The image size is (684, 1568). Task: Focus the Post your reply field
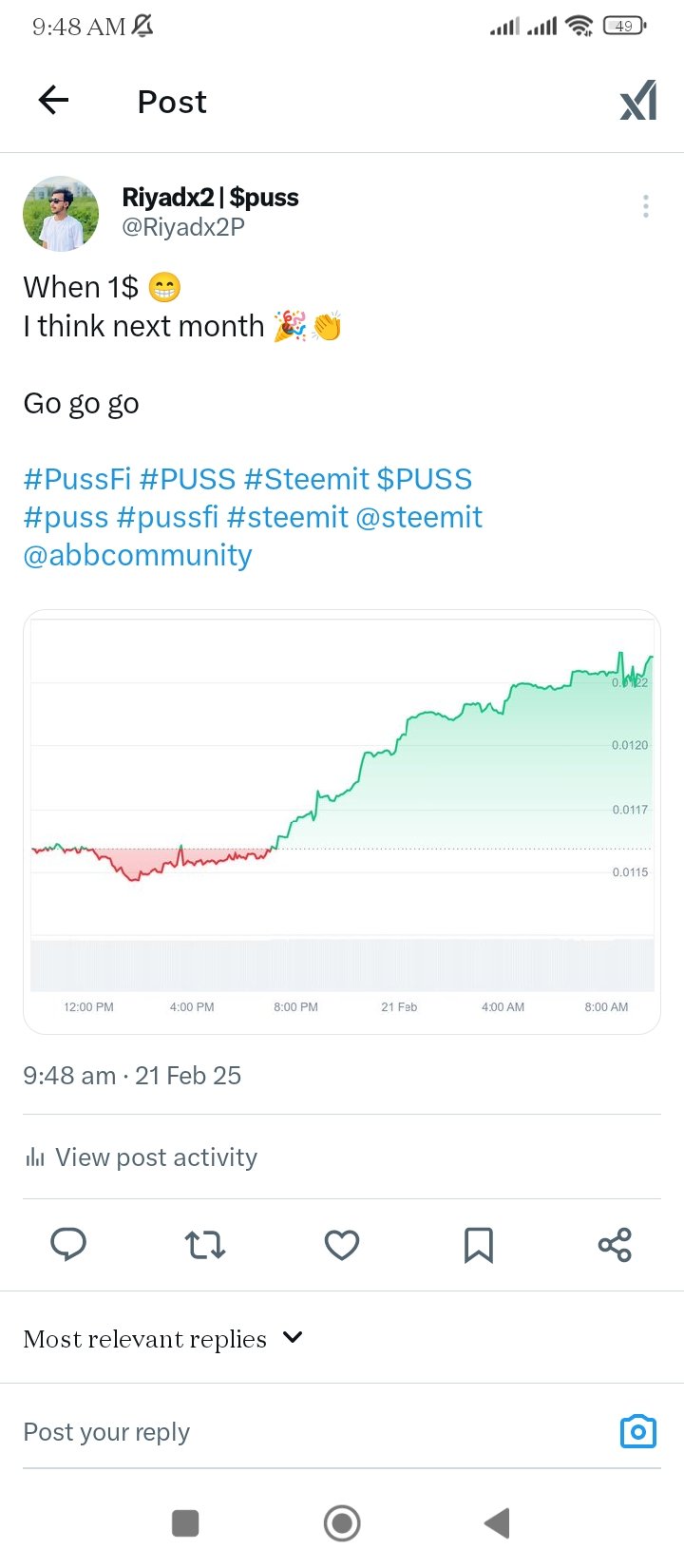pyautogui.click(x=313, y=1432)
